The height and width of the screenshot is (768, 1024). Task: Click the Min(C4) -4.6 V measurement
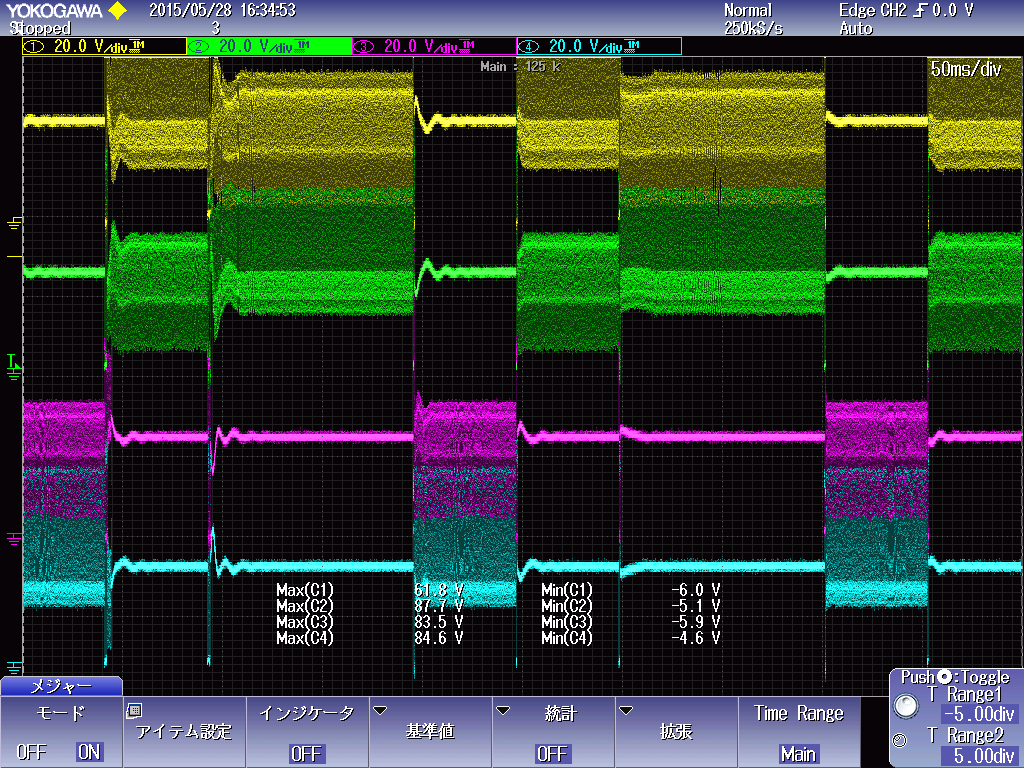point(631,637)
